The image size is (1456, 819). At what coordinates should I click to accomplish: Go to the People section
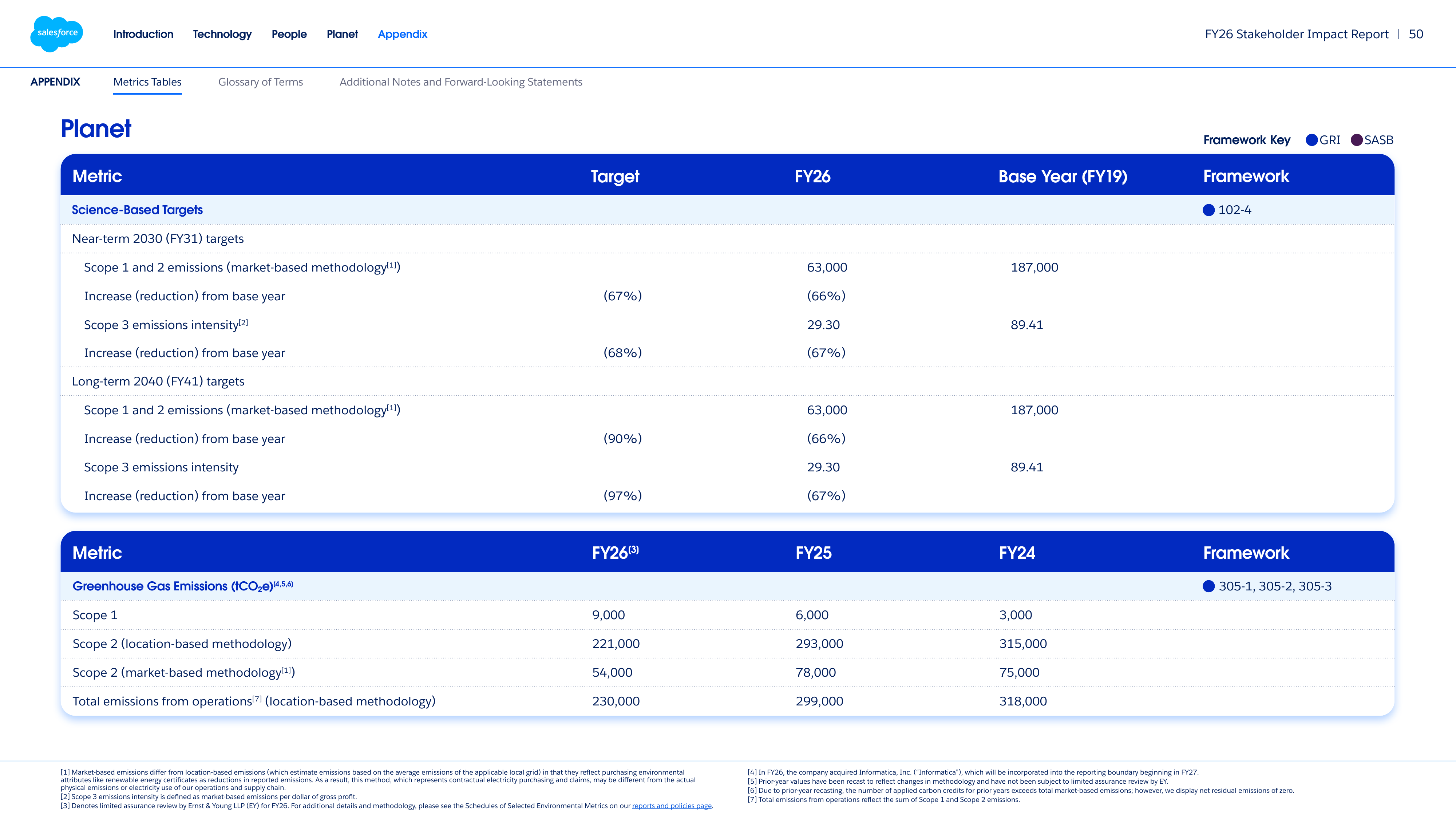[x=289, y=35]
